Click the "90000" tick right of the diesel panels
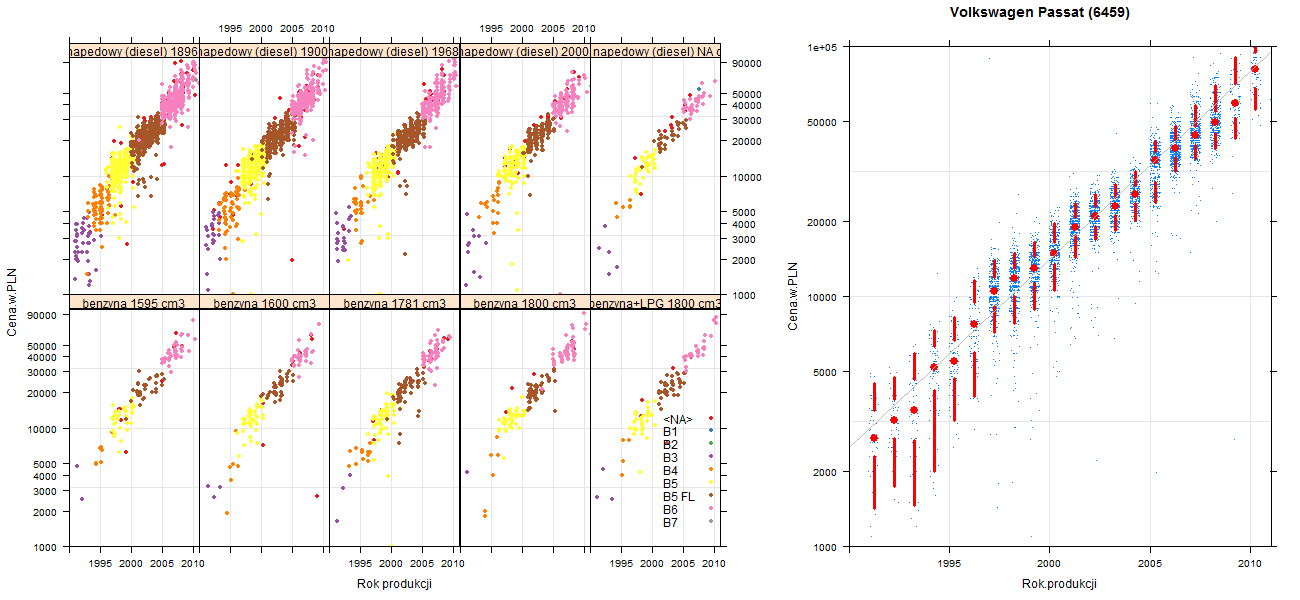The width and height of the screenshot is (1300, 600). click(748, 64)
